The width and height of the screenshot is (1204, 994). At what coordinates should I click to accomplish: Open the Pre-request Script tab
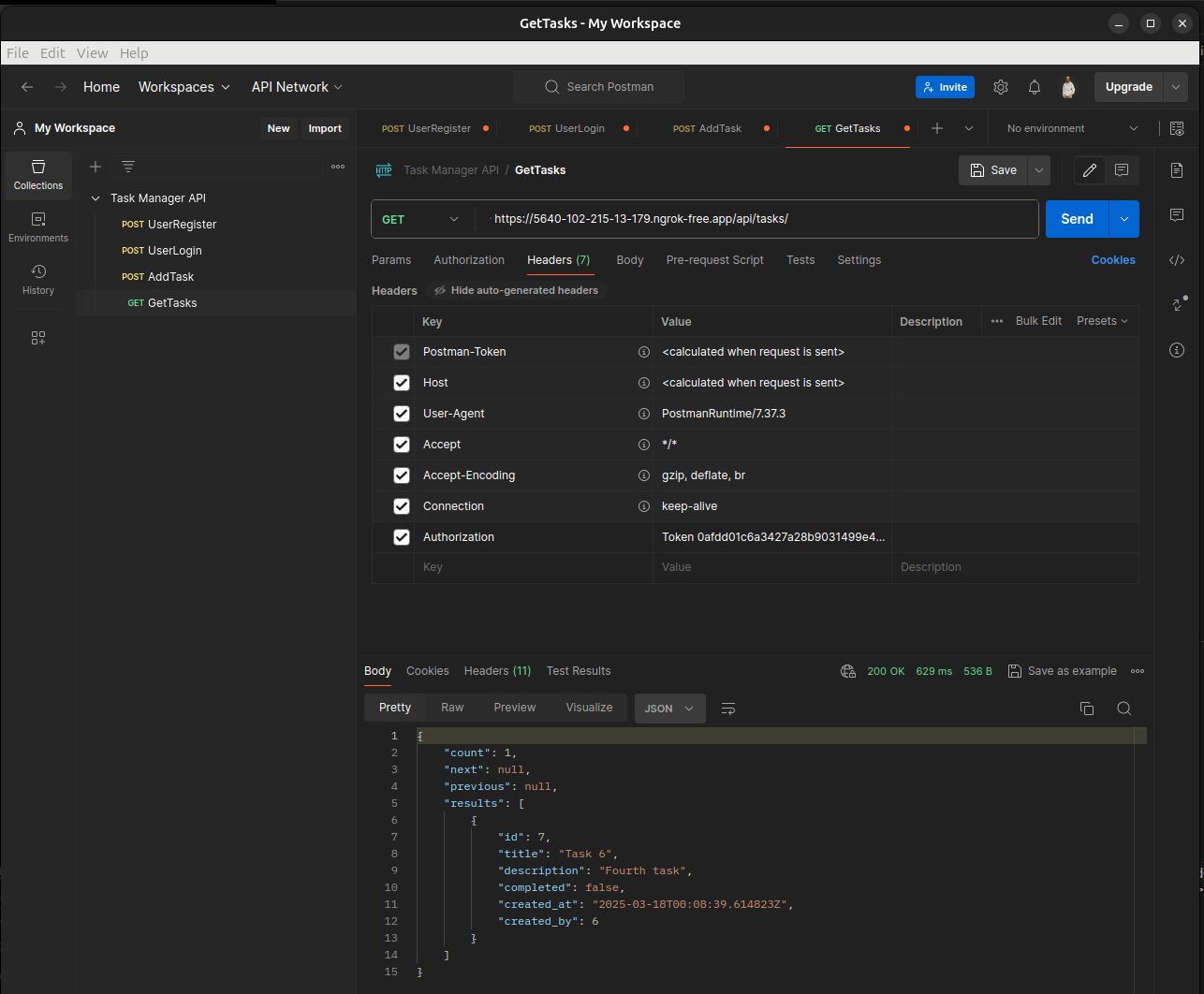click(715, 260)
